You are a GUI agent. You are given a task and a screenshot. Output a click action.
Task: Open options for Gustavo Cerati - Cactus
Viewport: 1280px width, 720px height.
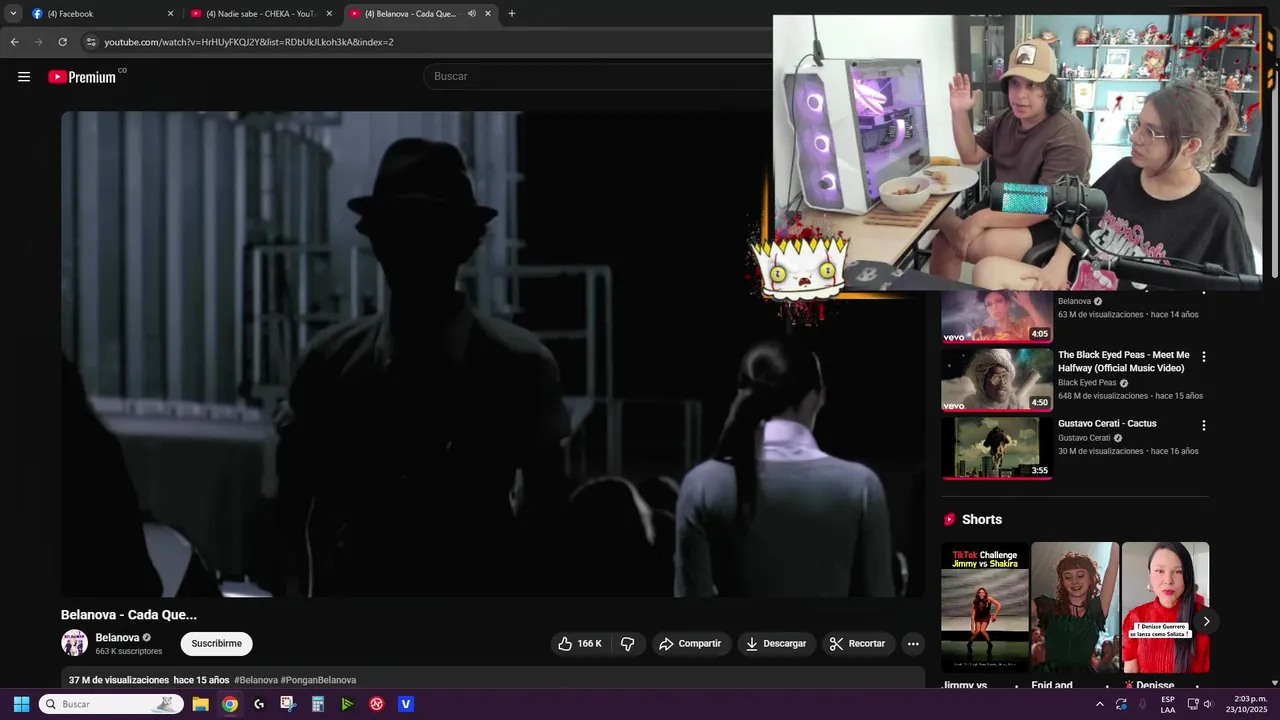1204,426
